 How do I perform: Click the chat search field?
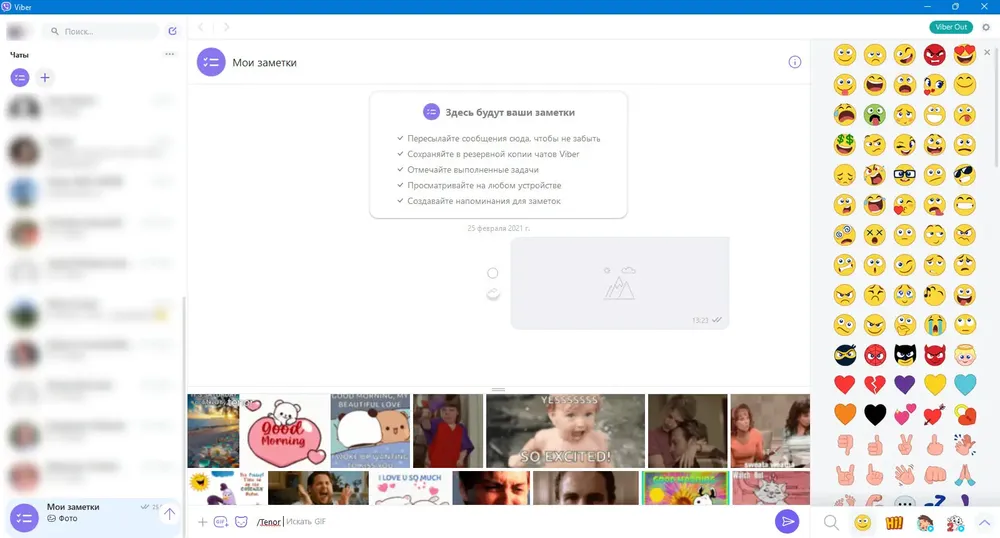click(x=101, y=31)
